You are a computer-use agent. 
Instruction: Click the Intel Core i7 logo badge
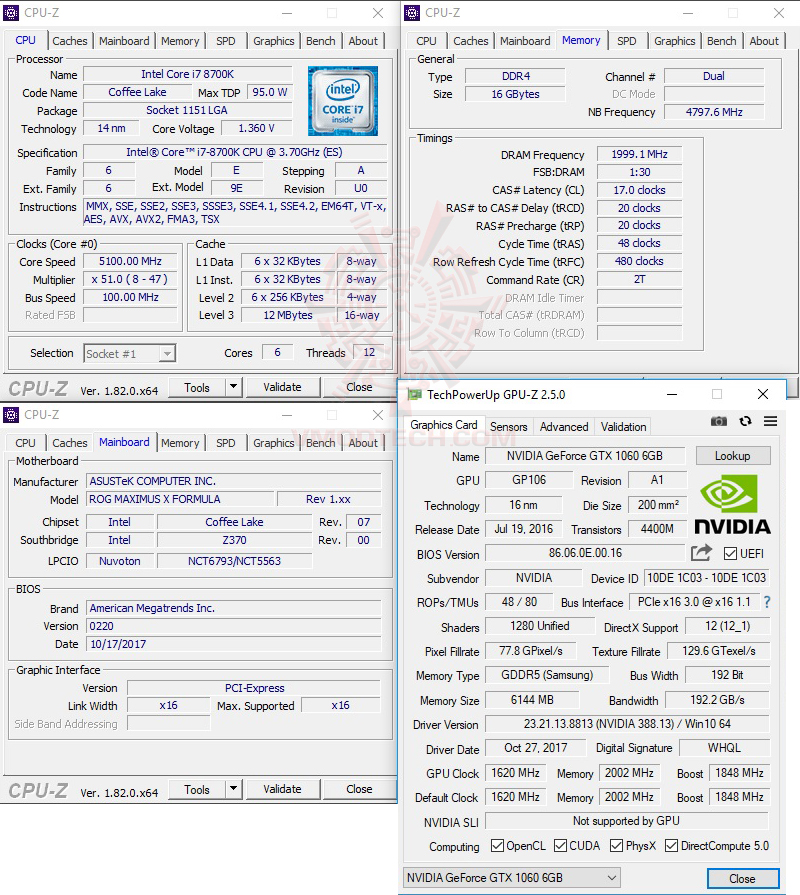pyautogui.click(x=342, y=100)
